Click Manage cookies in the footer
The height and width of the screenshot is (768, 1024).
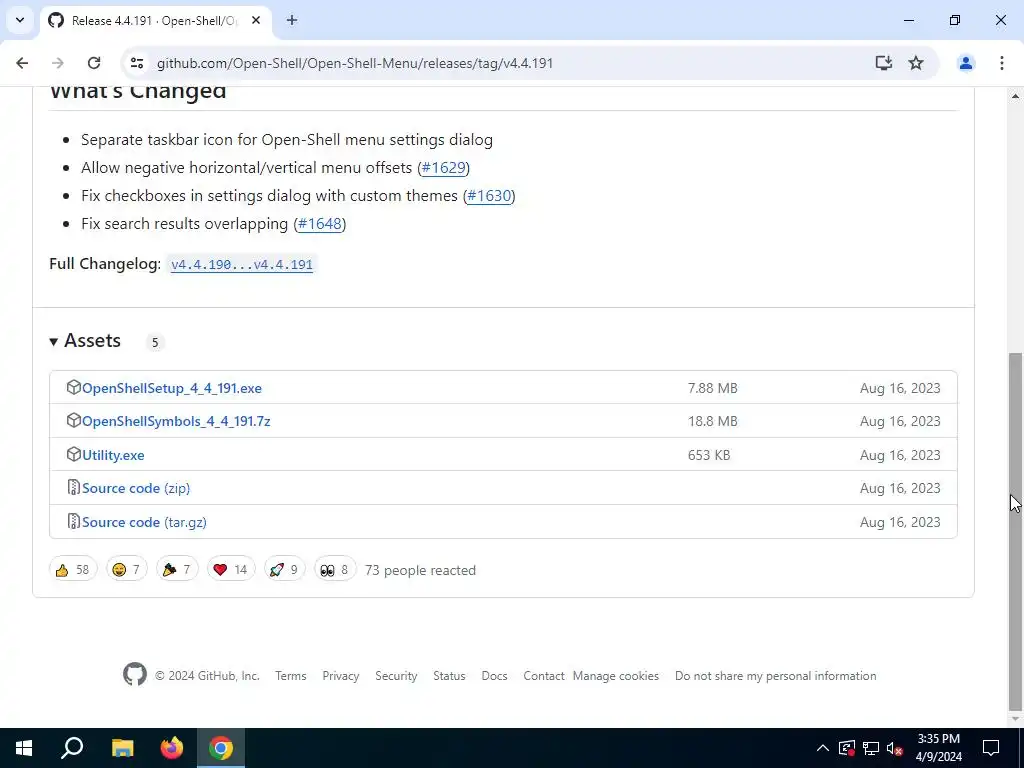[616, 677]
